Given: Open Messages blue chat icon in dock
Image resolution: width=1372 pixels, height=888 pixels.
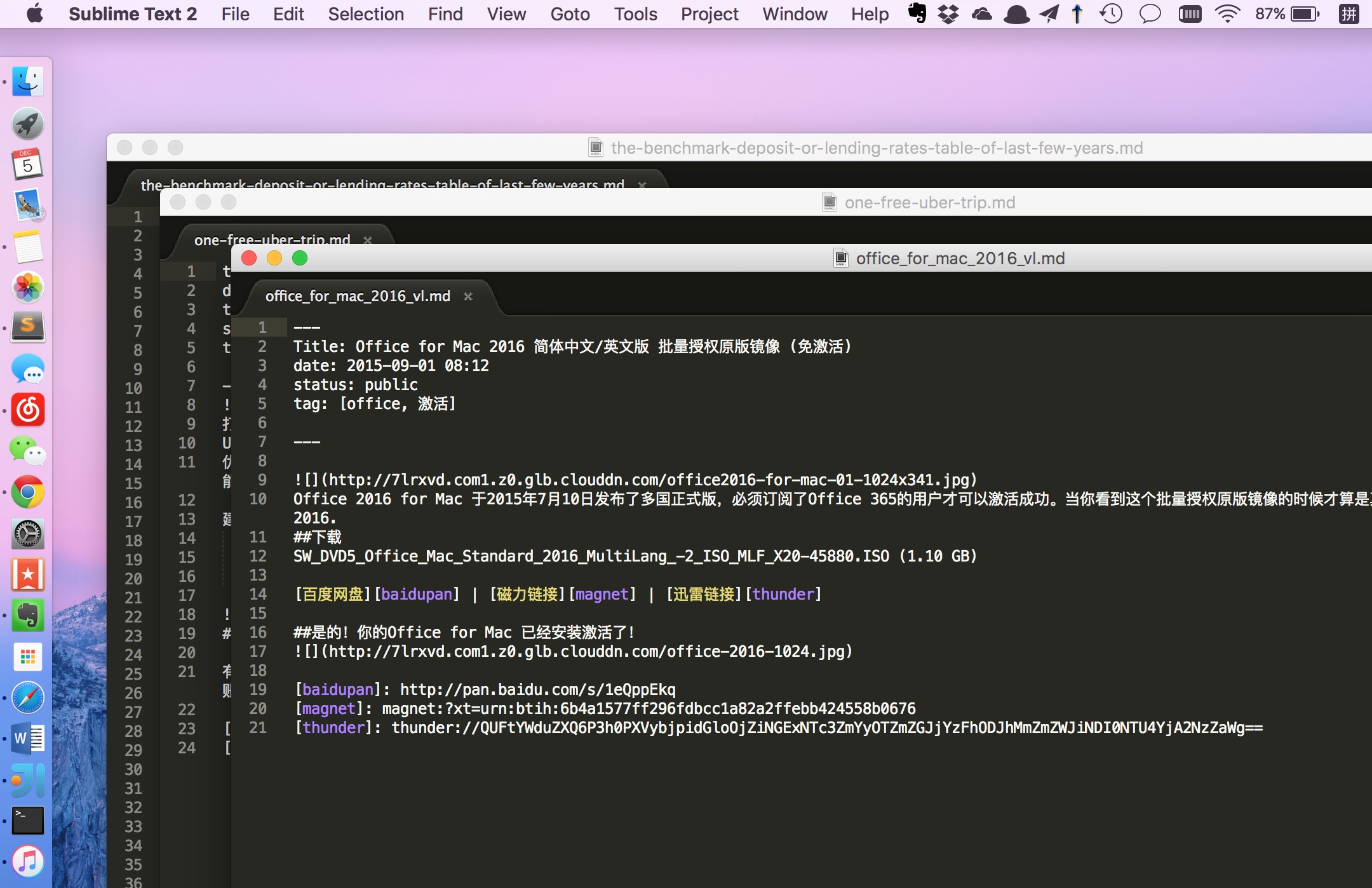Looking at the screenshot, I should (x=28, y=369).
